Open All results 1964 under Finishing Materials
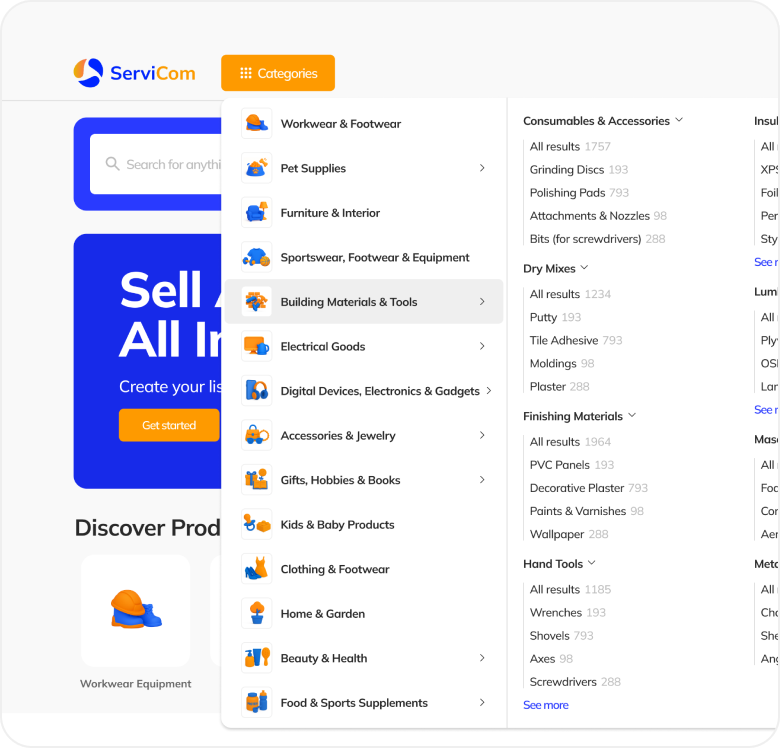Image resolution: width=780 pixels, height=748 pixels. [570, 442]
